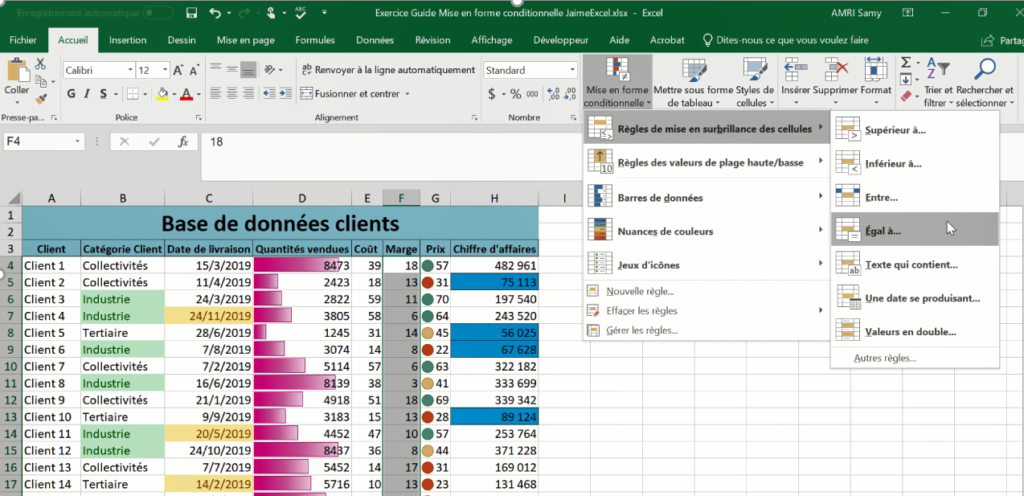This screenshot has width=1024, height=496.
Task: Click the Save icon in the title bar
Action: click(x=193, y=13)
